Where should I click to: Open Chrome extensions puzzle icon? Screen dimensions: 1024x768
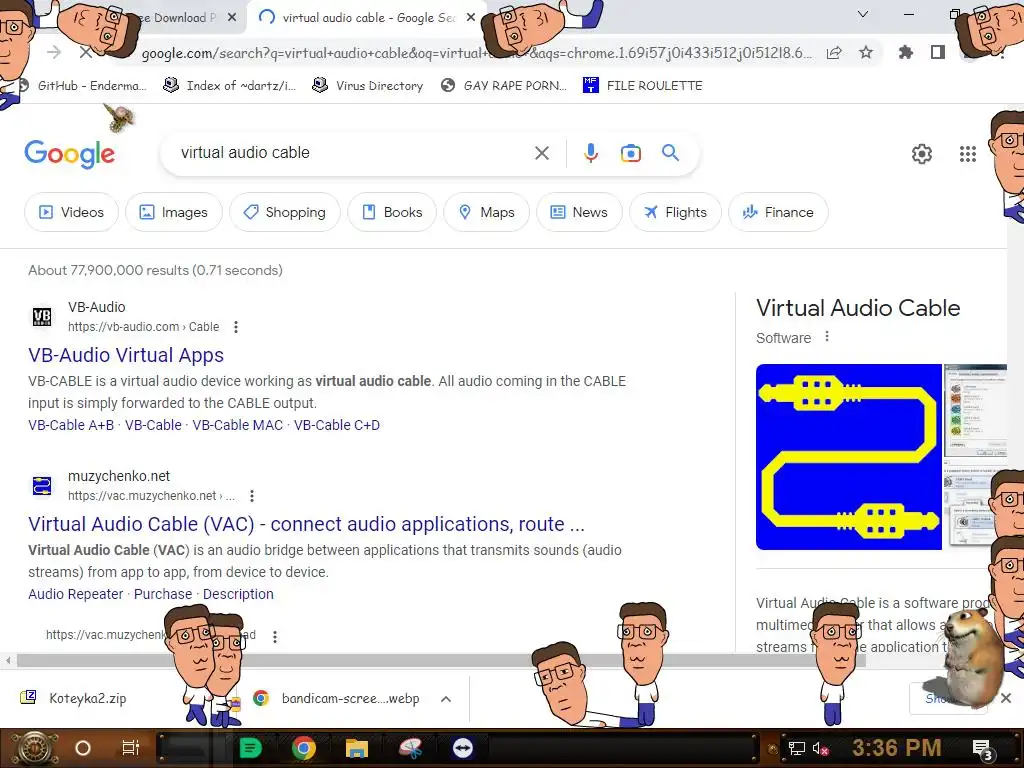click(x=905, y=52)
